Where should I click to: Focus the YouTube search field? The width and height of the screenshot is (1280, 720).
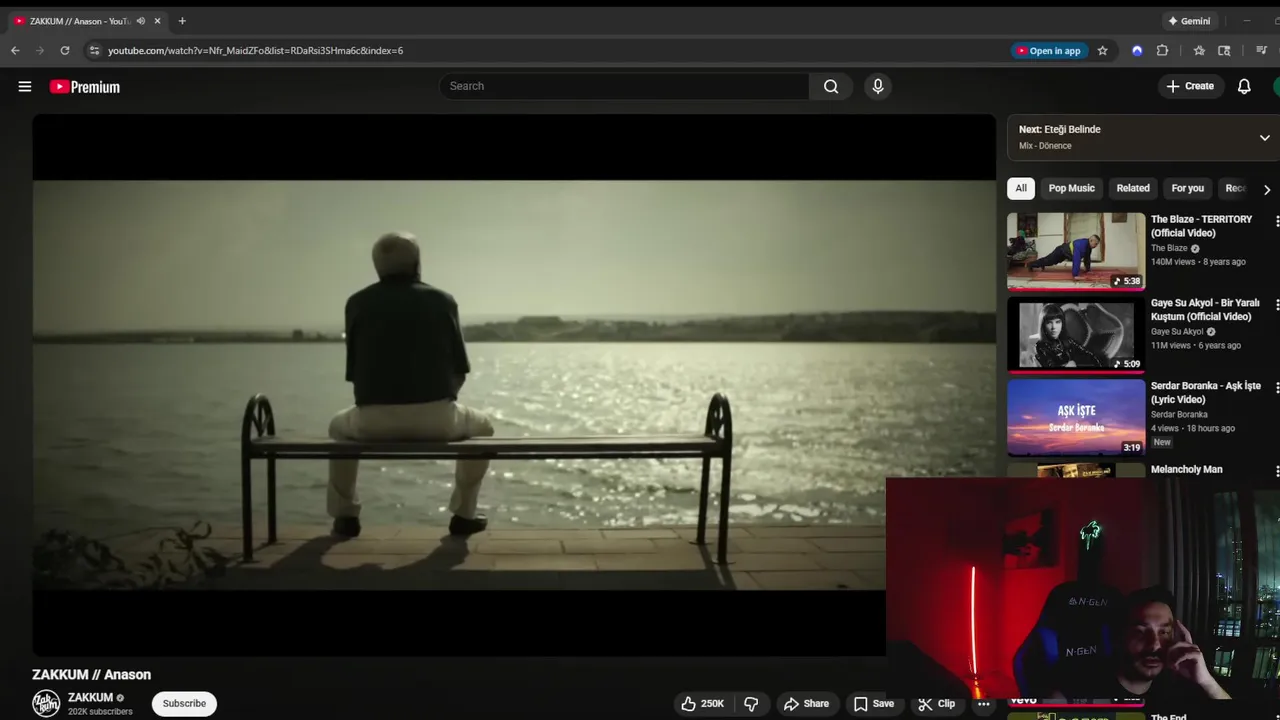tap(624, 86)
